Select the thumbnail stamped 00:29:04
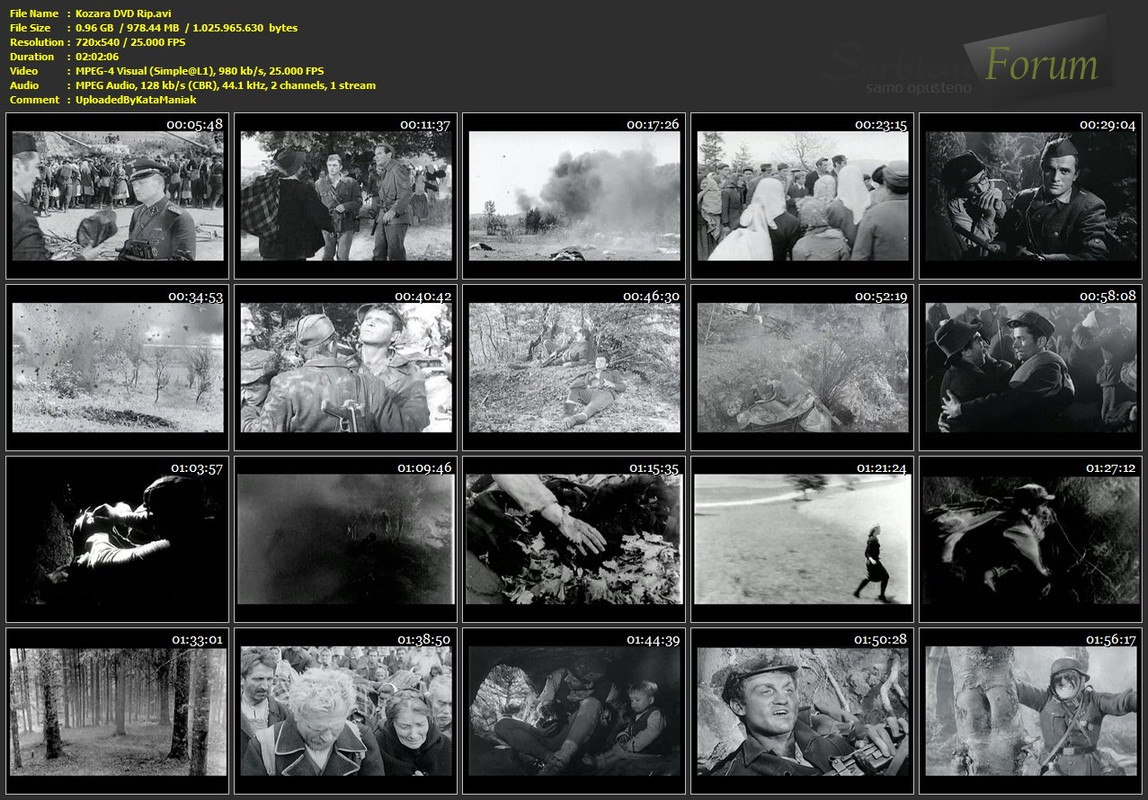 pos(1031,196)
